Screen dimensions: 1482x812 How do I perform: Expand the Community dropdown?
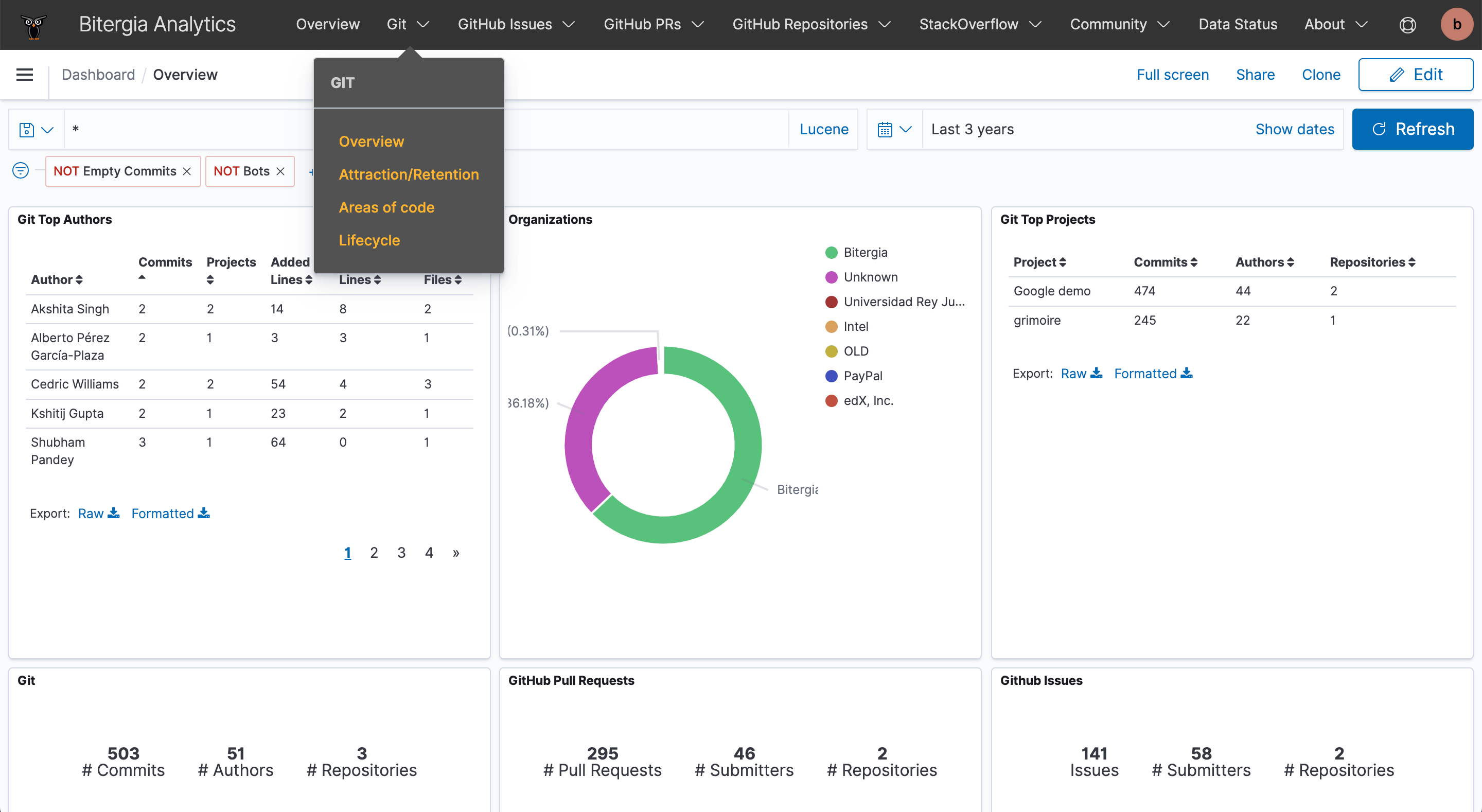tap(1120, 25)
